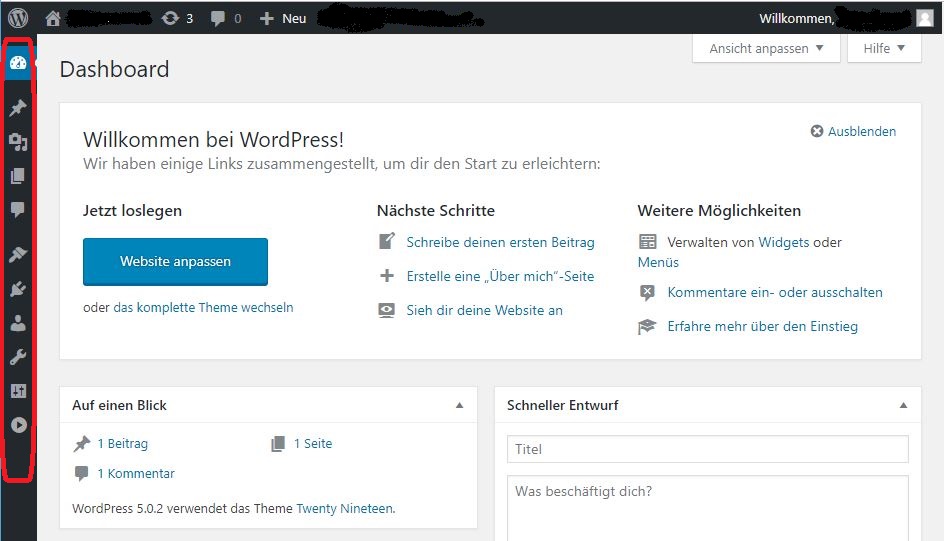
Task: Click the Dashboard page heading
Action: point(114,69)
